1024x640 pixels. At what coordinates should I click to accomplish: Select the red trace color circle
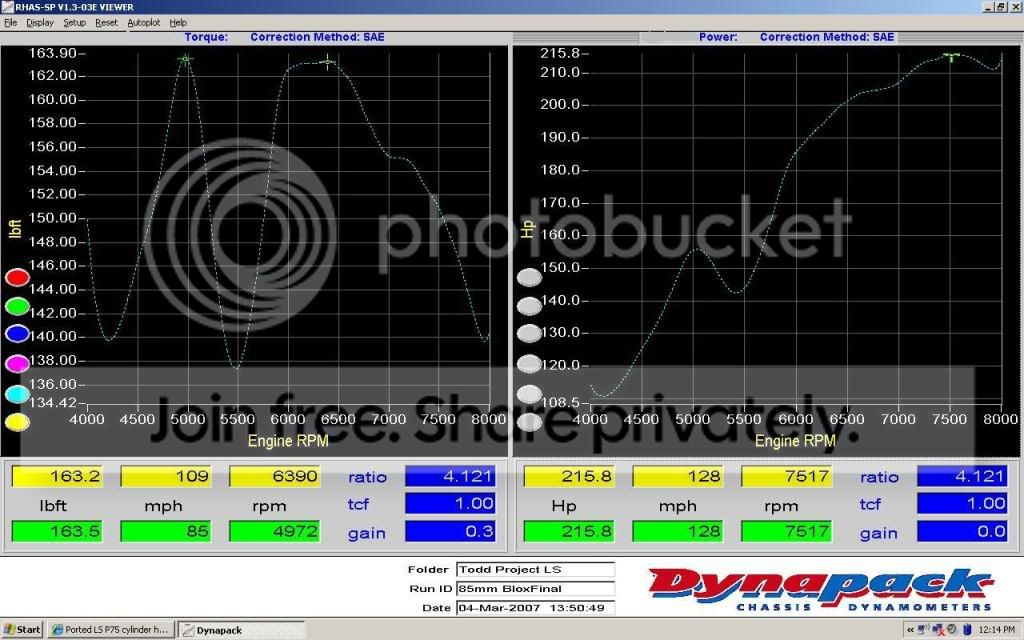[x=17, y=278]
